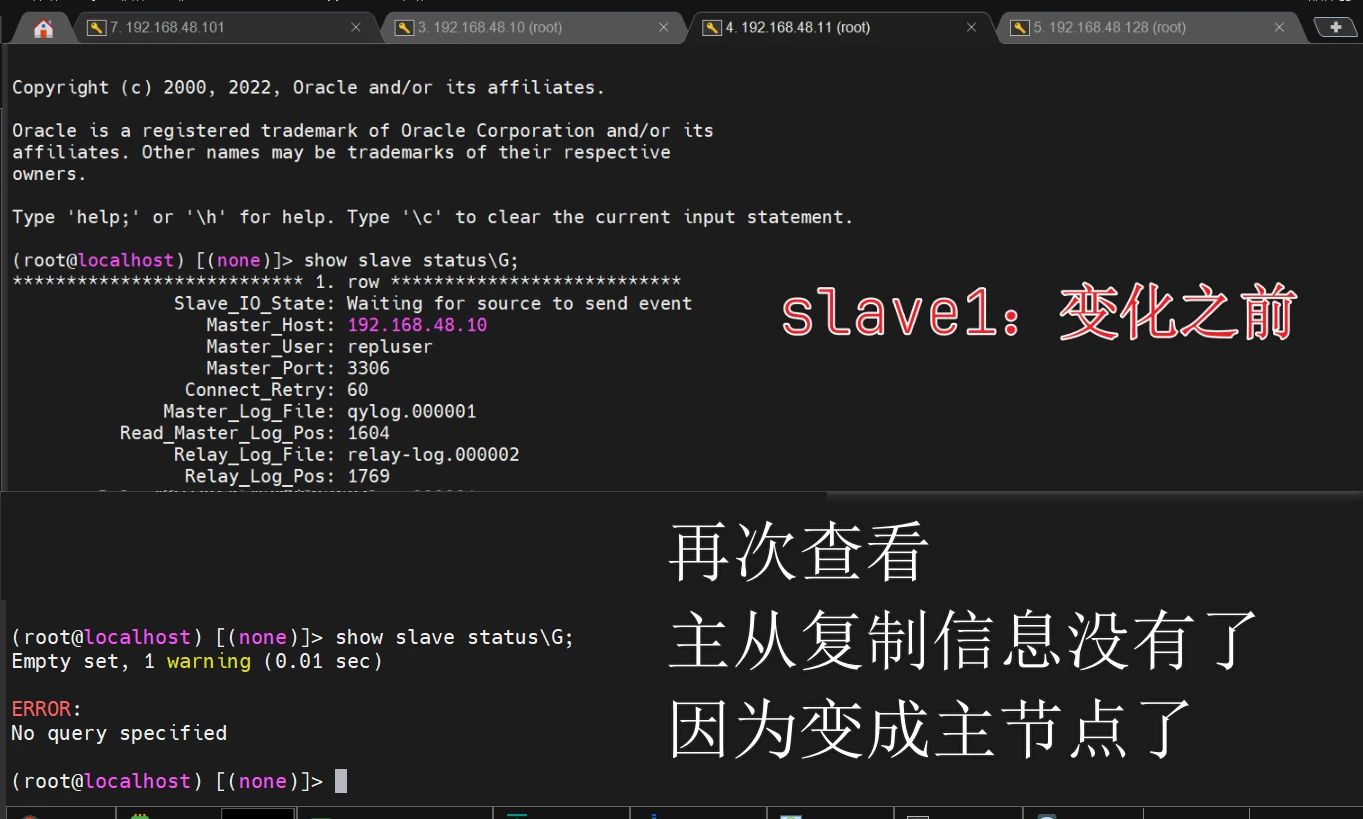Open the home tab icon

click(x=43, y=28)
